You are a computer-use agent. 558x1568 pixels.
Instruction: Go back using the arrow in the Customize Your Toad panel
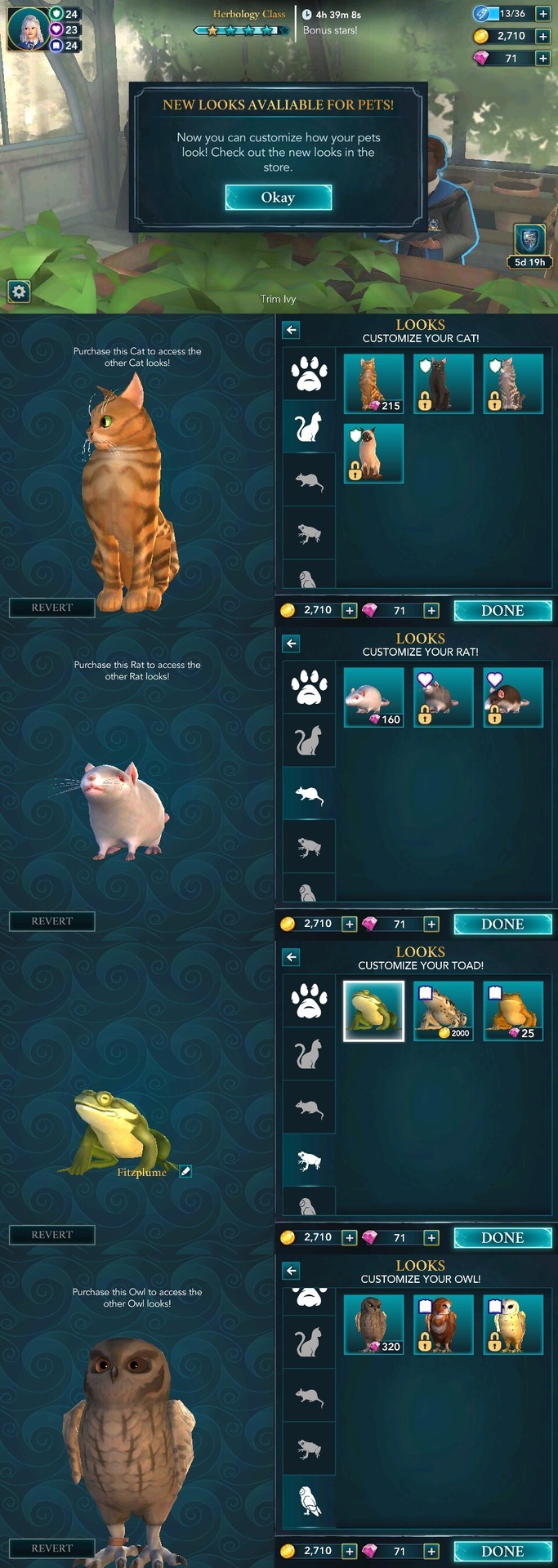coord(291,957)
